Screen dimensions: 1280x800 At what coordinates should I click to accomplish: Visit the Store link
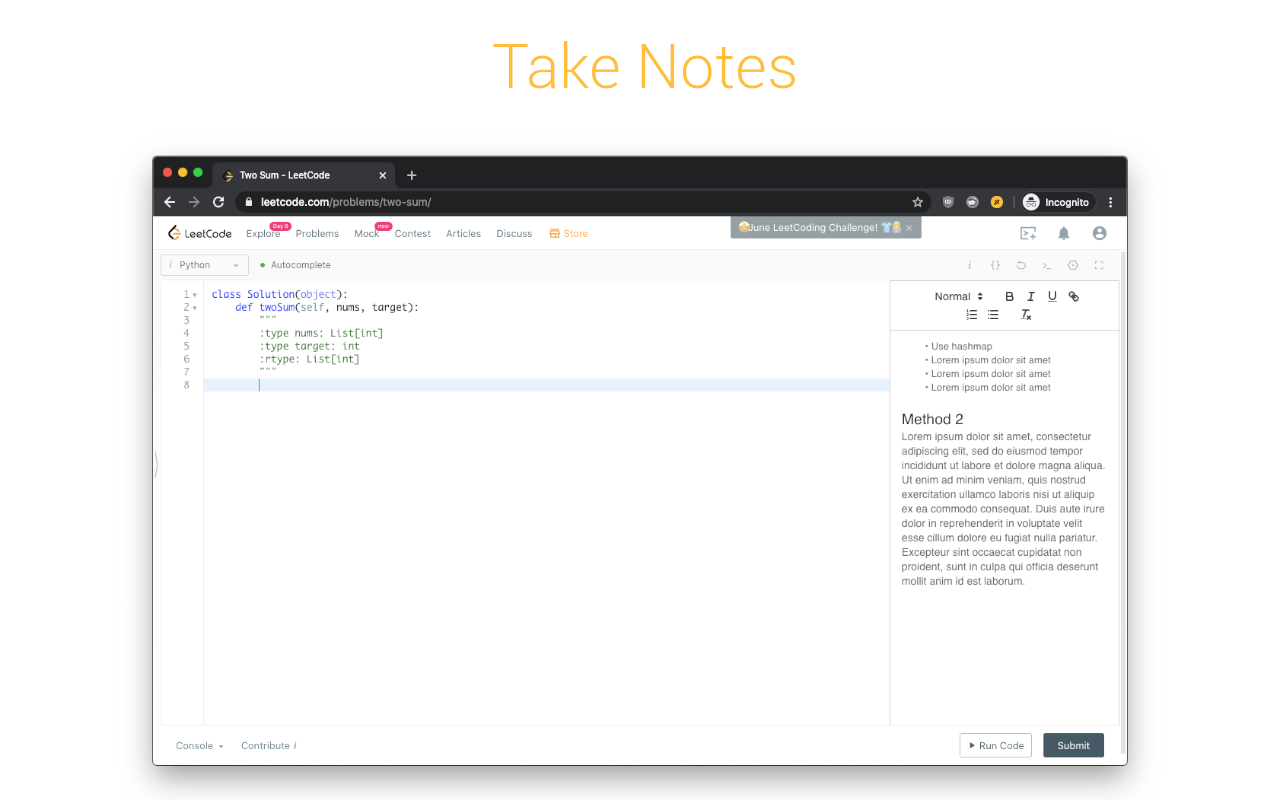coord(569,234)
